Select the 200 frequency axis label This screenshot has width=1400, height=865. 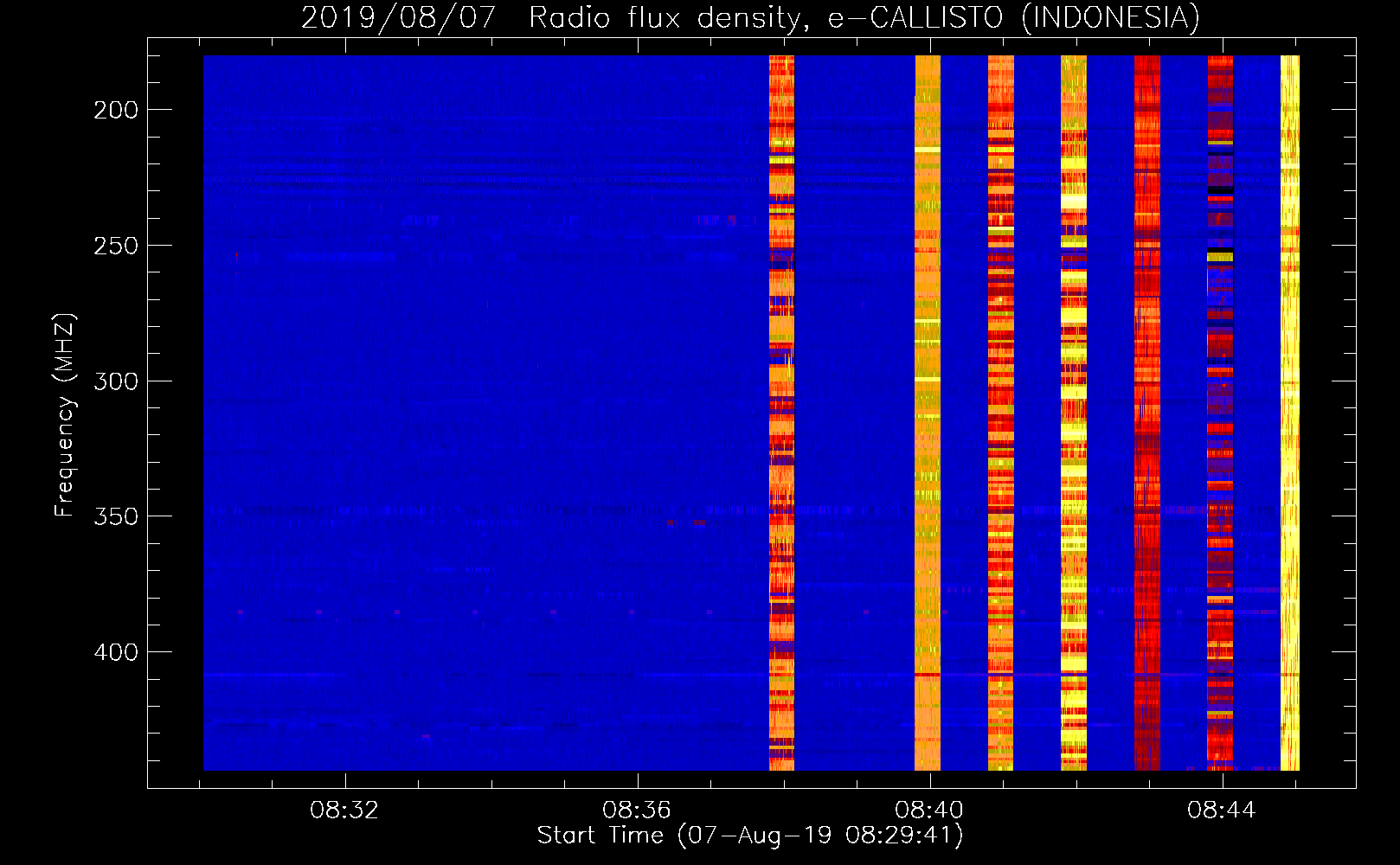pos(116,110)
